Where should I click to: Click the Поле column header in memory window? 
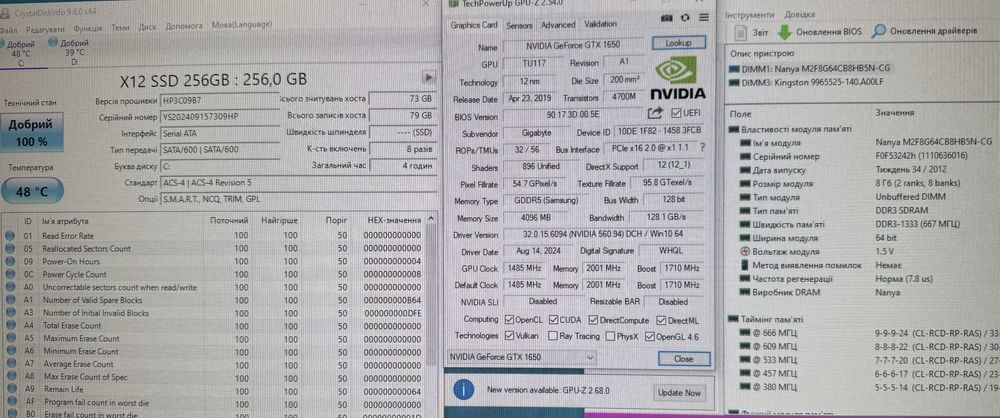739,113
